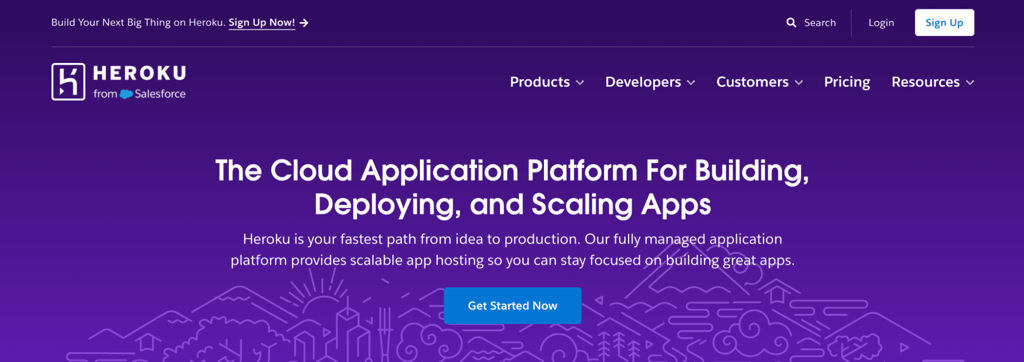Click the 'from Salesforce' text
1024x362 pixels.
click(139, 94)
